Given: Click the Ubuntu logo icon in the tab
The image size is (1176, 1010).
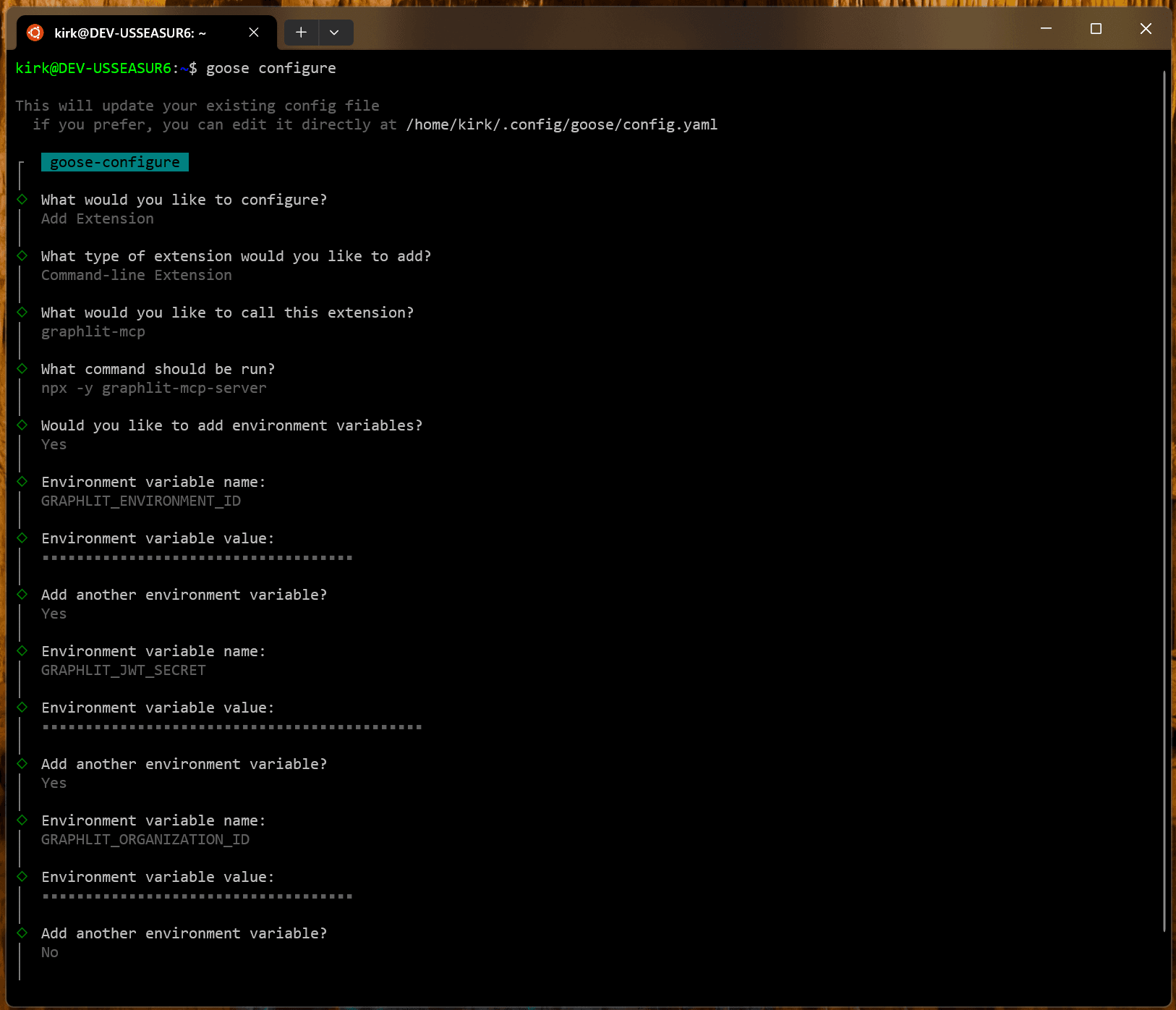Looking at the screenshot, I should [x=35, y=33].
